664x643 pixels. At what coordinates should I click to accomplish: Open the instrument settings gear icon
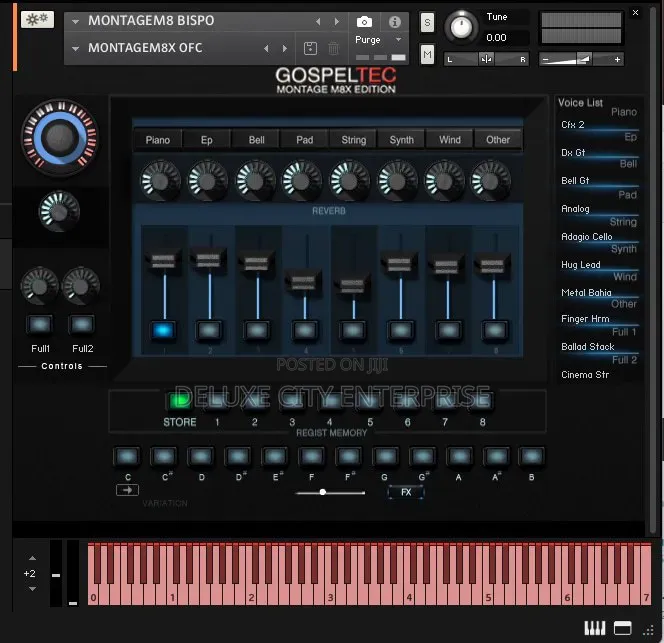point(37,19)
